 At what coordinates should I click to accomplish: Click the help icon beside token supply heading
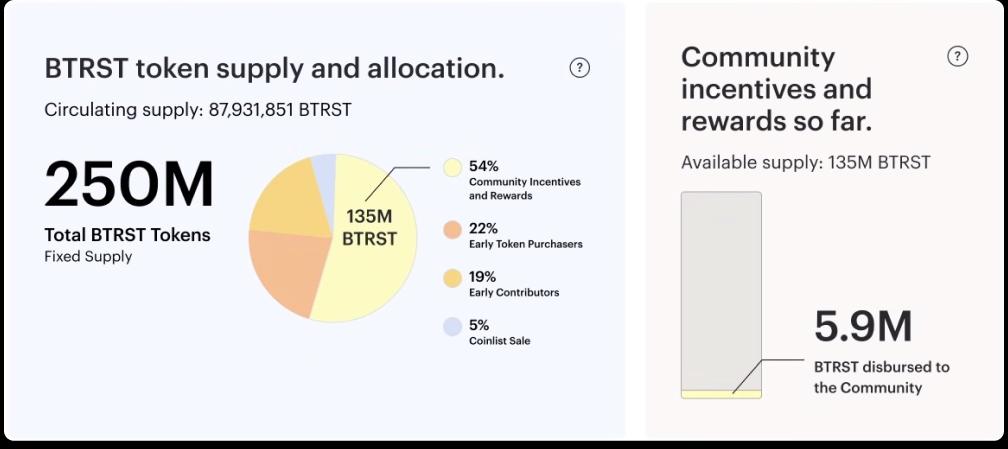coord(580,68)
